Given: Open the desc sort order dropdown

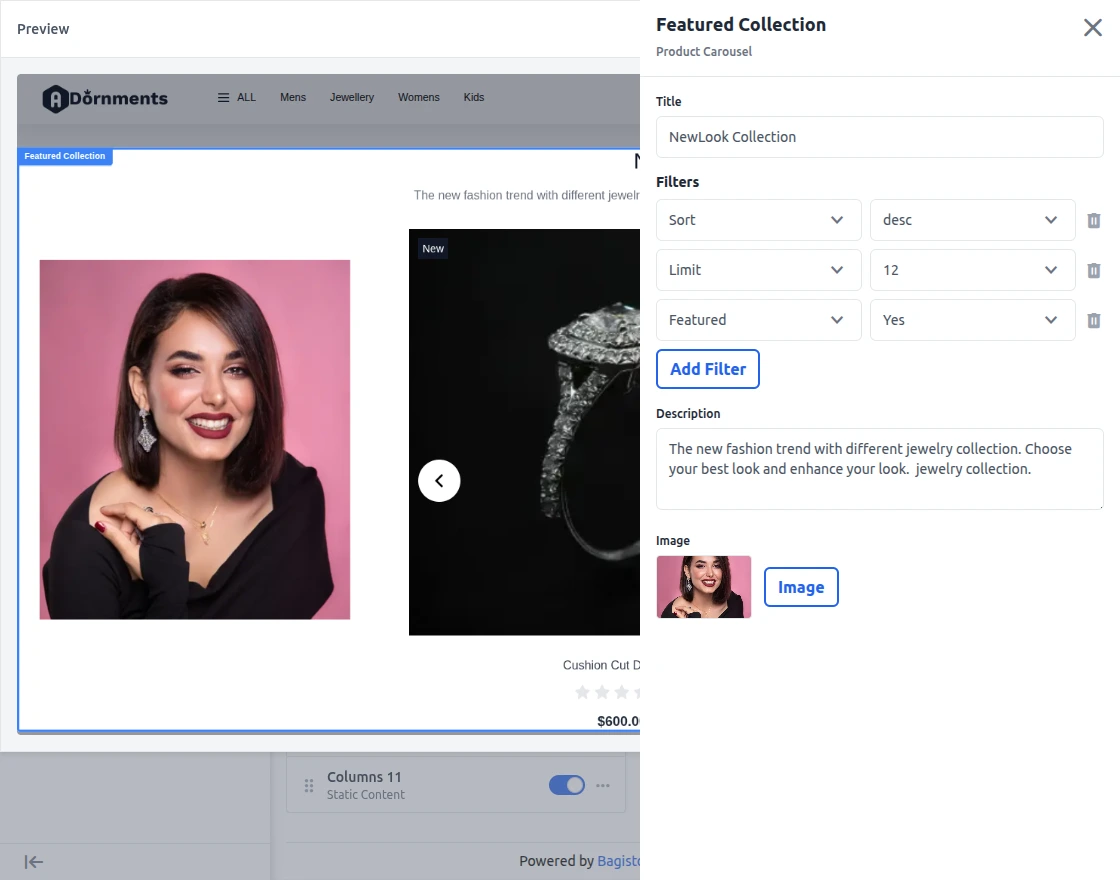Looking at the screenshot, I should [971, 220].
